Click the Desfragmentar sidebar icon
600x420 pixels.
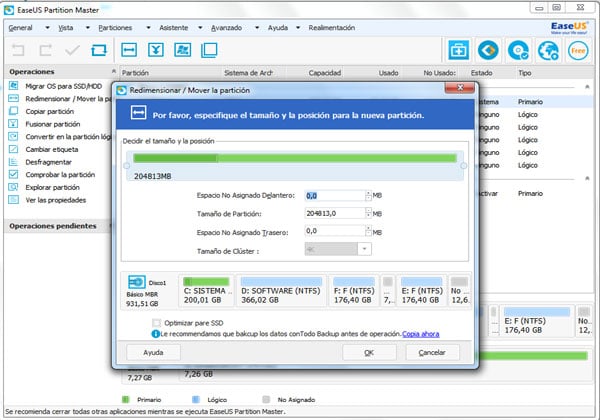point(13,161)
